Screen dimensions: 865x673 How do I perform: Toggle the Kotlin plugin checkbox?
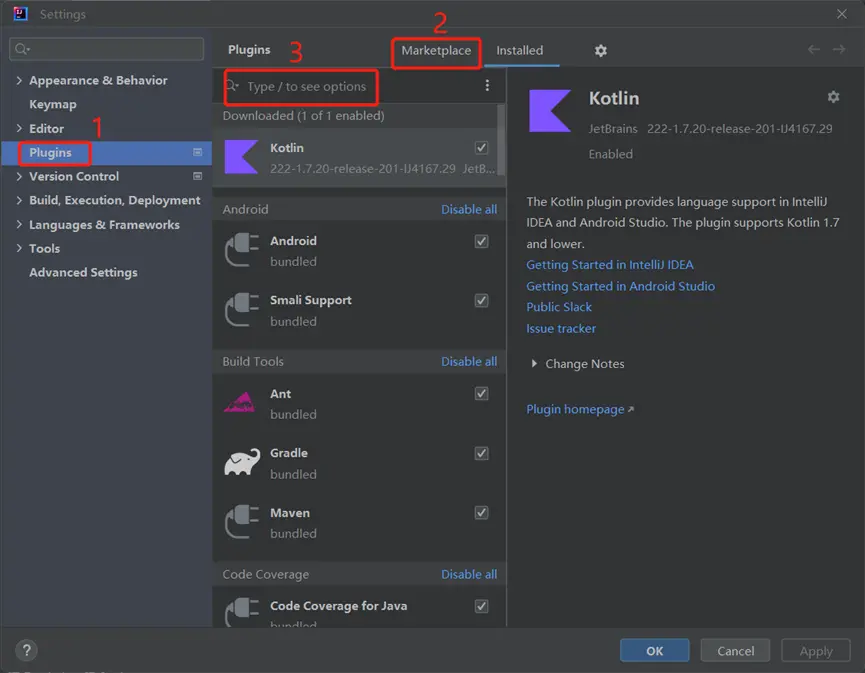[481, 147]
